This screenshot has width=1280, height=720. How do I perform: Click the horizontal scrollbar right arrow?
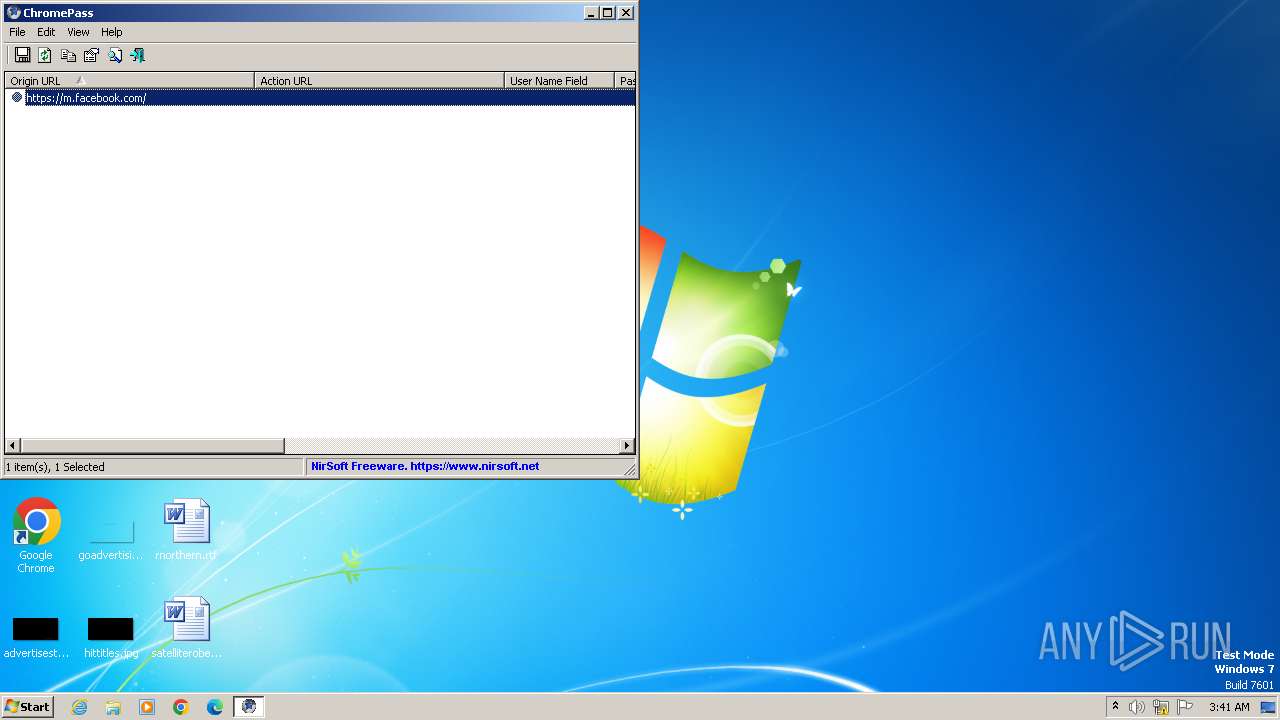(627, 446)
